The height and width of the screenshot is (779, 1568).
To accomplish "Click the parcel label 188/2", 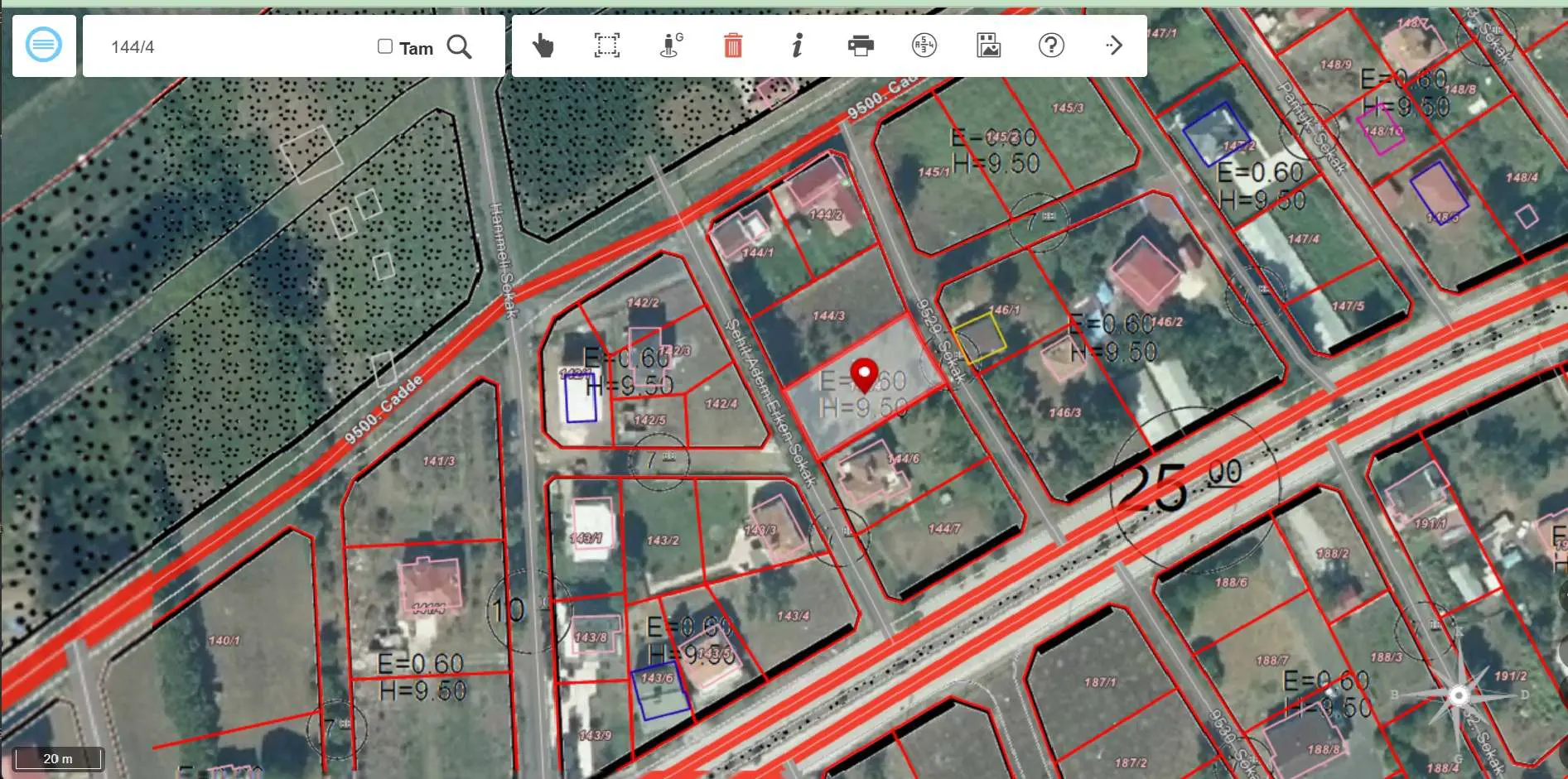I will (1333, 553).
